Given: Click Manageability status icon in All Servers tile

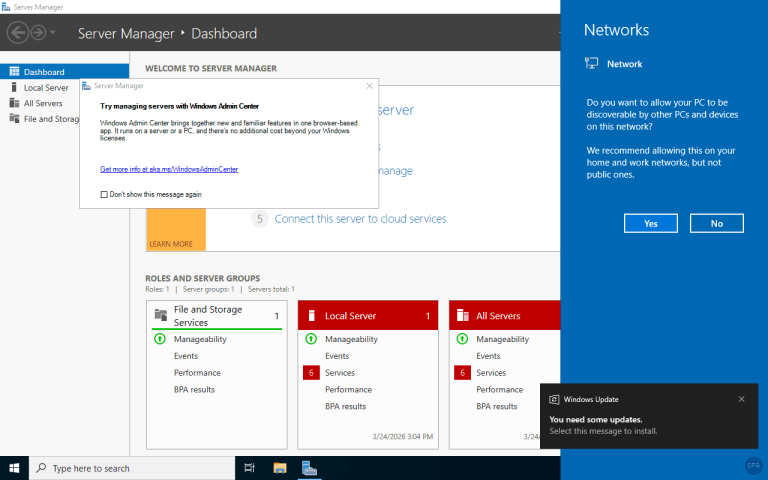Looking at the screenshot, I should click(x=462, y=338).
